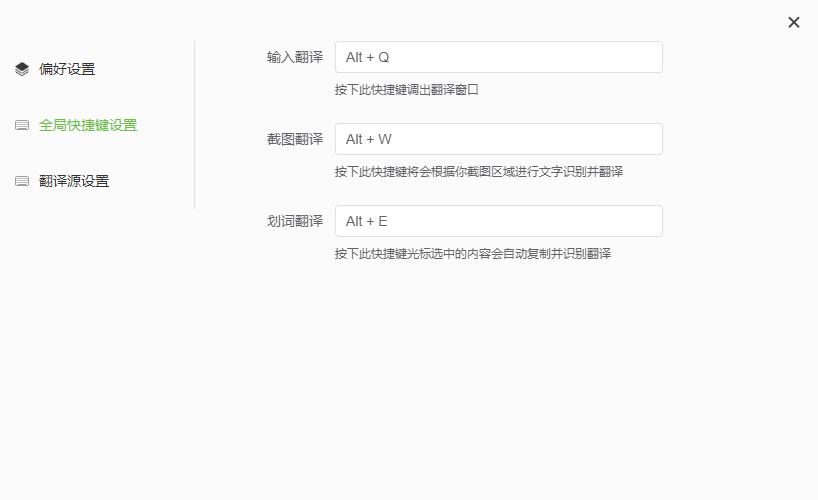
Task: Click the Alt + E shortcut value
Action: [367, 221]
